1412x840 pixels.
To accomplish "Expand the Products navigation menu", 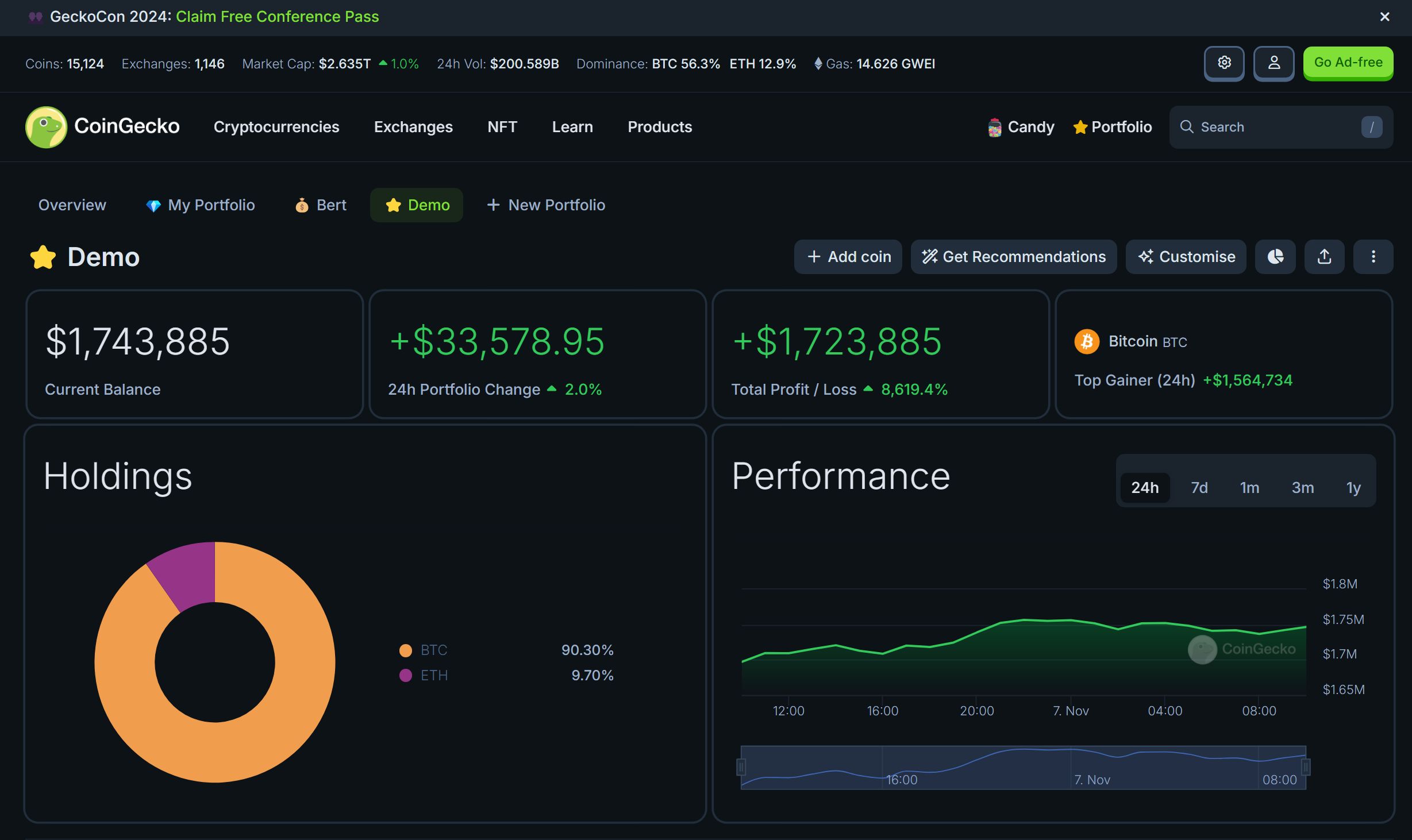I will coord(659,126).
